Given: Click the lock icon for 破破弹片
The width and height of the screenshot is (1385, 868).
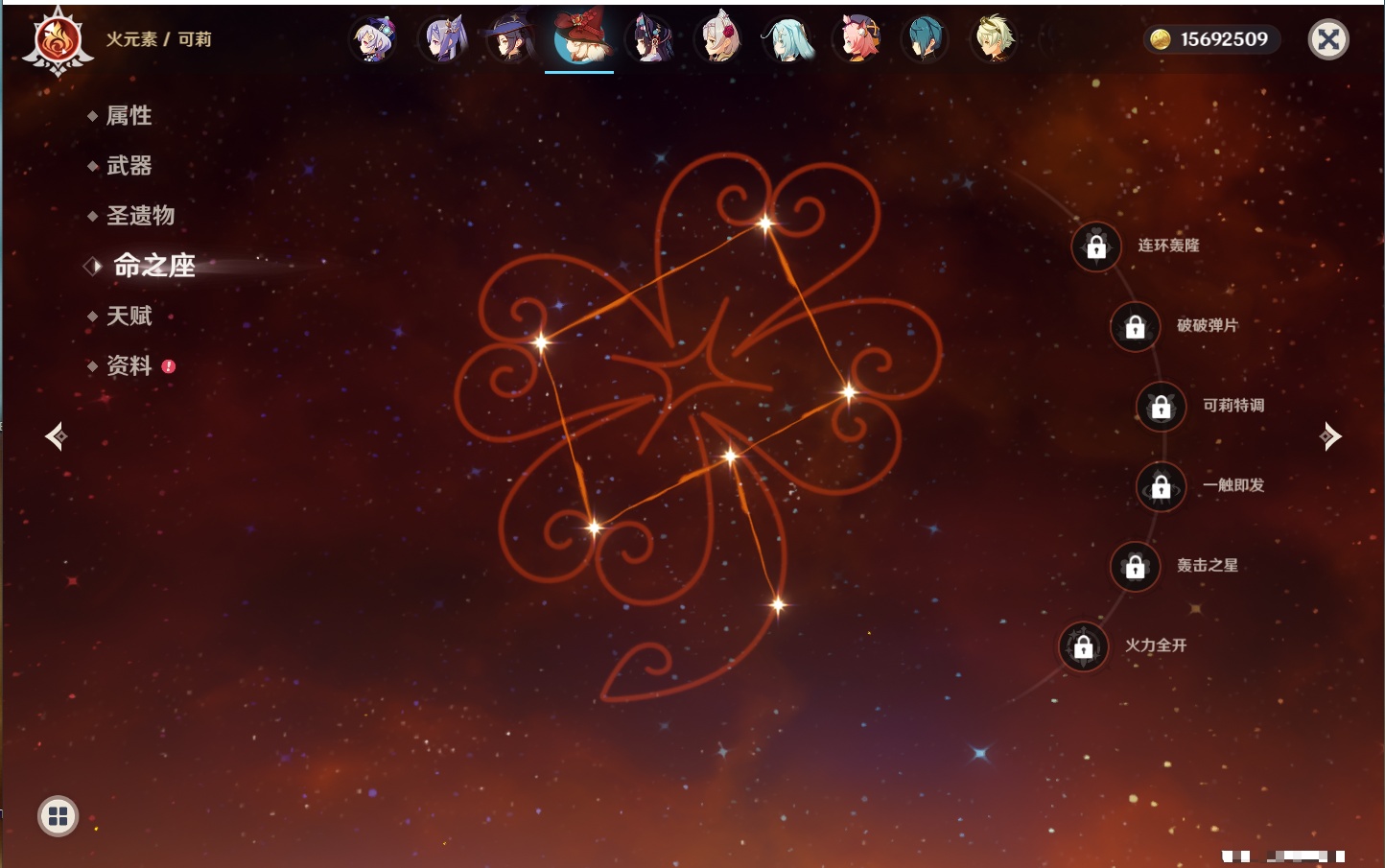Looking at the screenshot, I should pyautogui.click(x=1135, y=327).
